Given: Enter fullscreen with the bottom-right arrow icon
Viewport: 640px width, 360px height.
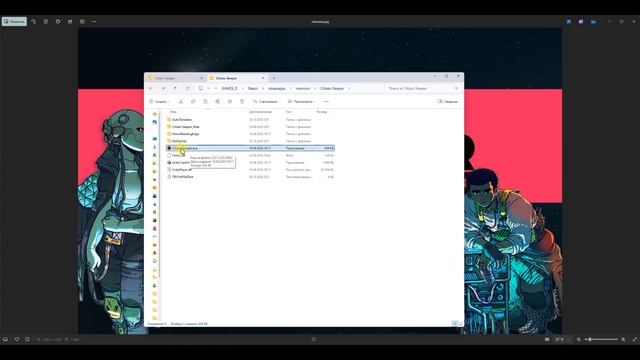Looking at the screenshot, I should click(635, 339).
